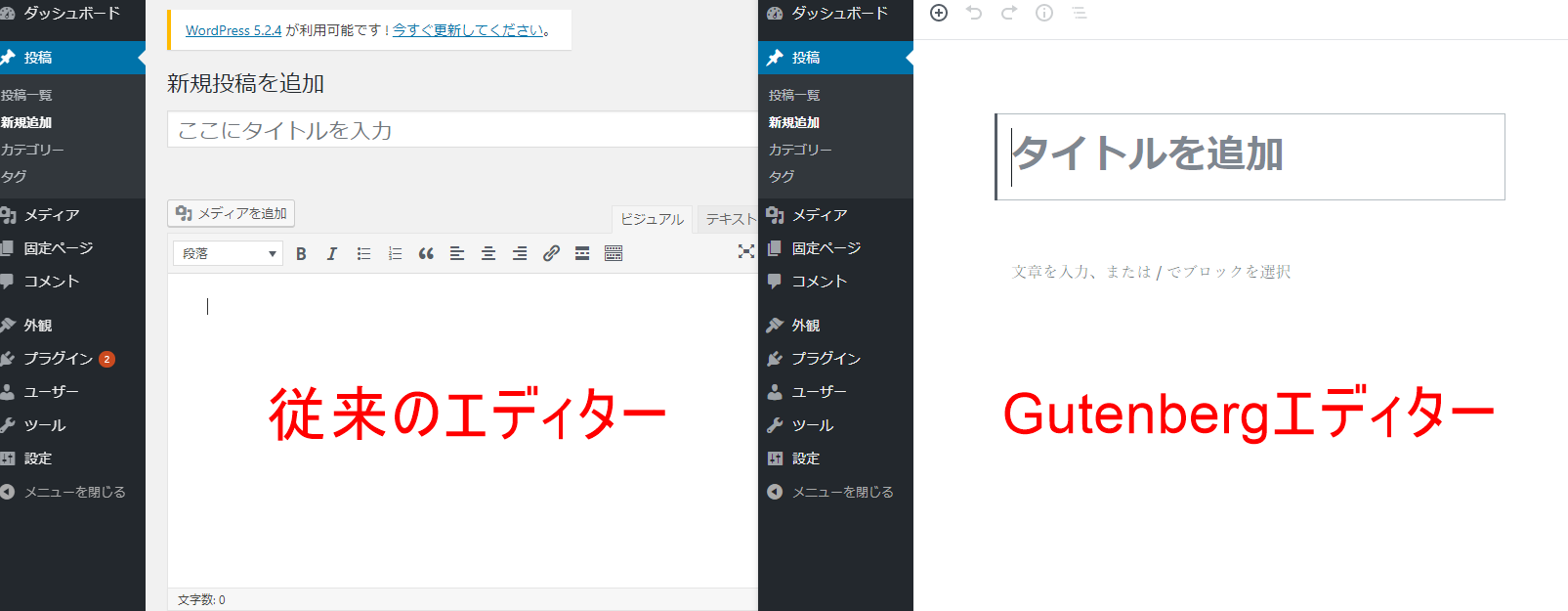Toggle distraction-free fullscreen writing mode
Screen dimensions: 1568x611
tap(745, 252)
